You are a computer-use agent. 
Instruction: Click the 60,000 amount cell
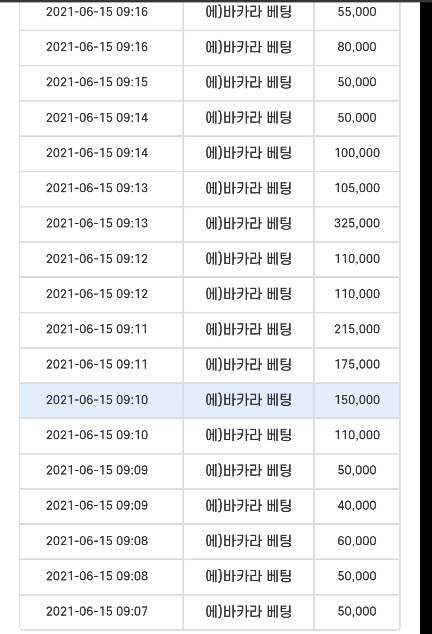point(357,541)
